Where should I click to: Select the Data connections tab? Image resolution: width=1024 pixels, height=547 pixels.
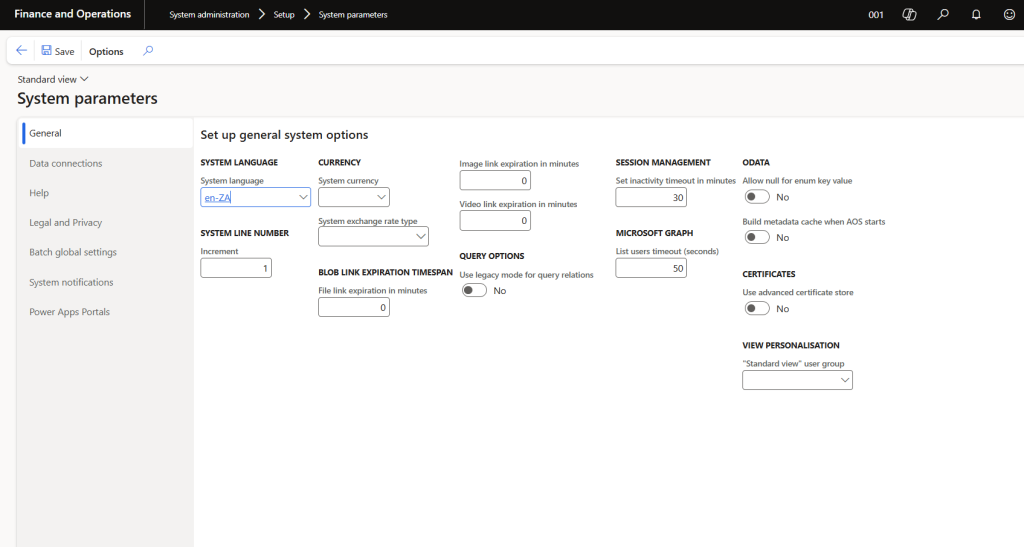tap(107, 163)
